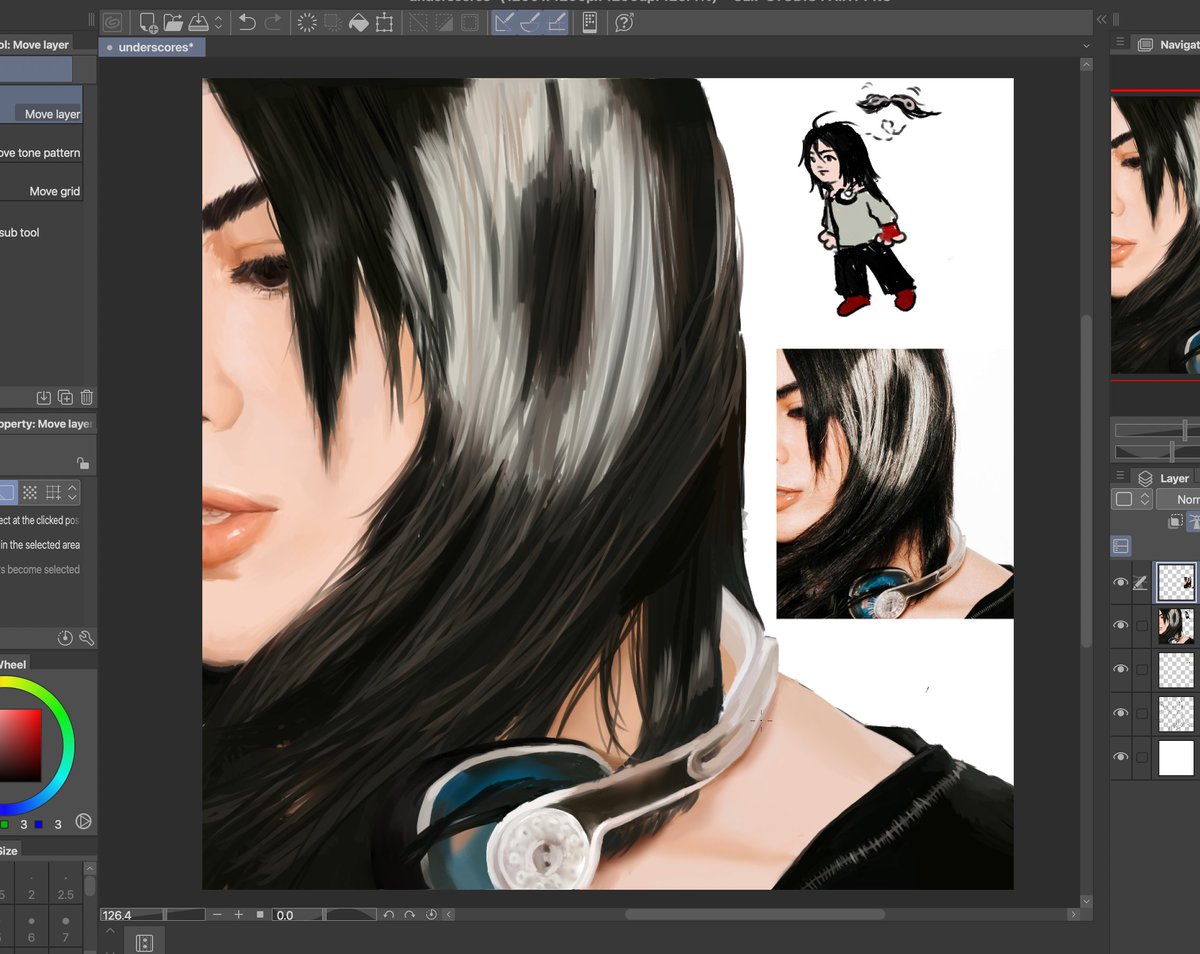The image size is (1200, 954).
Task: Open Clip Studio launcher icon
Action: [x=113, y=22]
